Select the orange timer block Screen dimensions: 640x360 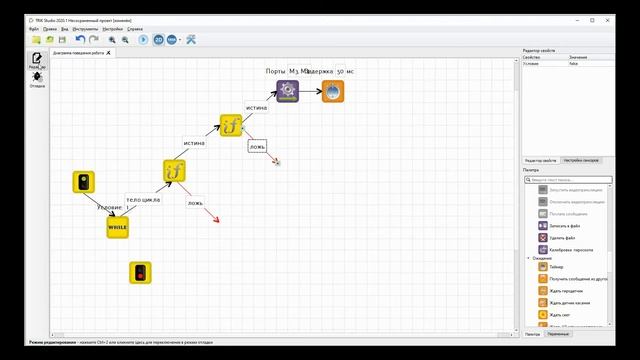pos(333,91)
